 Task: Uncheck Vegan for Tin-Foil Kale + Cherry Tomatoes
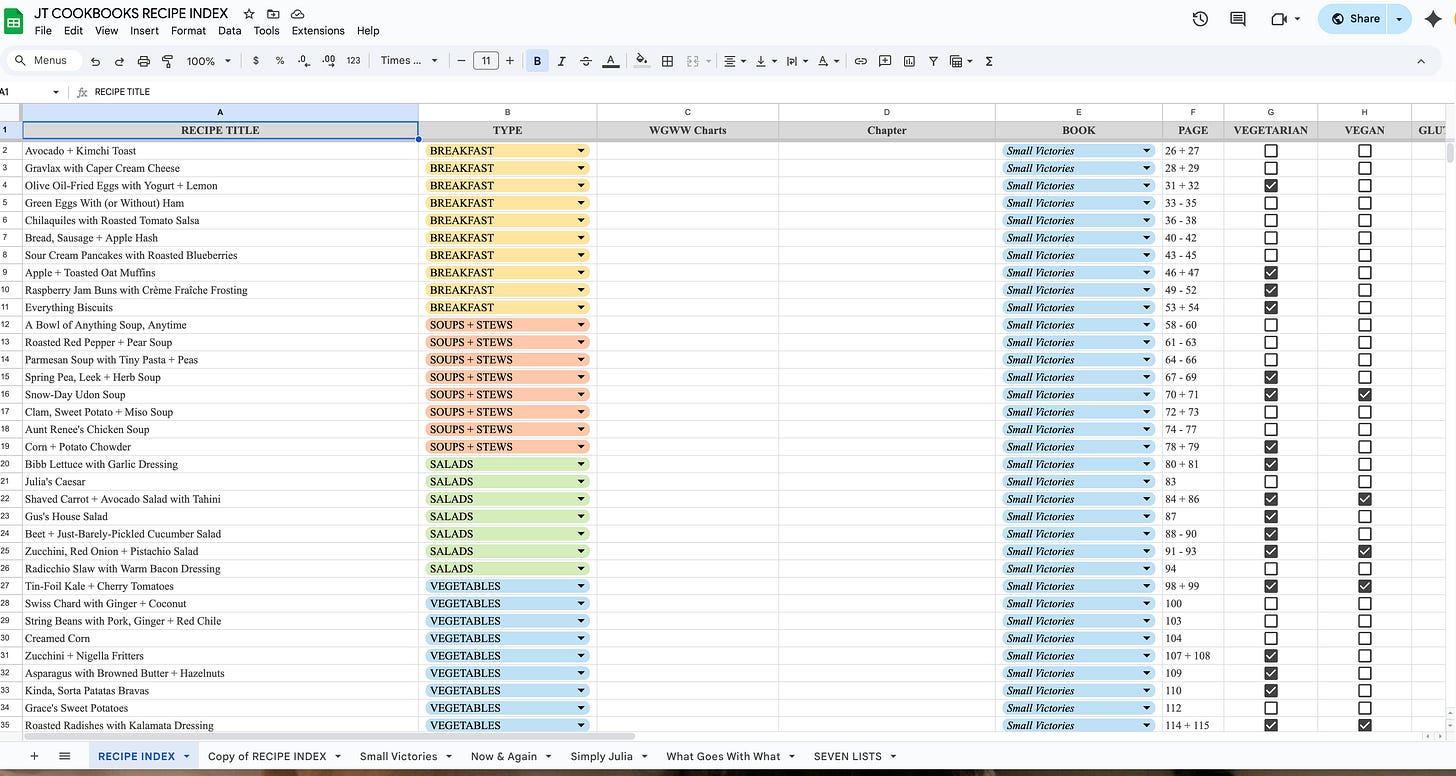1365,586
